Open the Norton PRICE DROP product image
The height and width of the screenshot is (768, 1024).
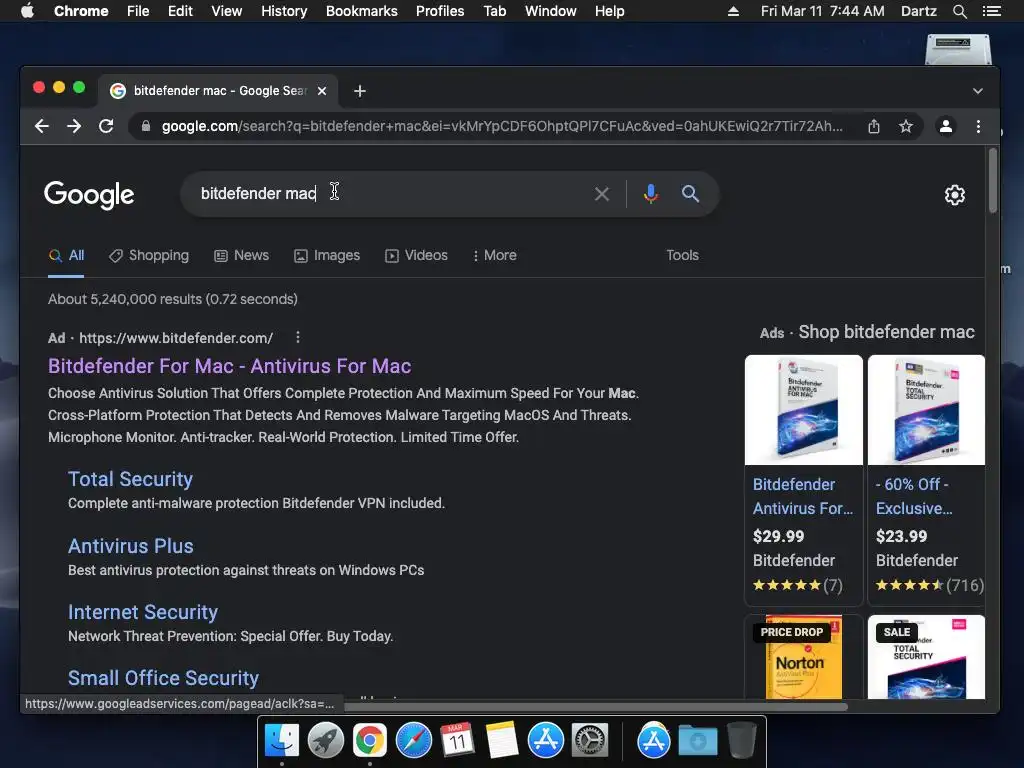(804, 657)
